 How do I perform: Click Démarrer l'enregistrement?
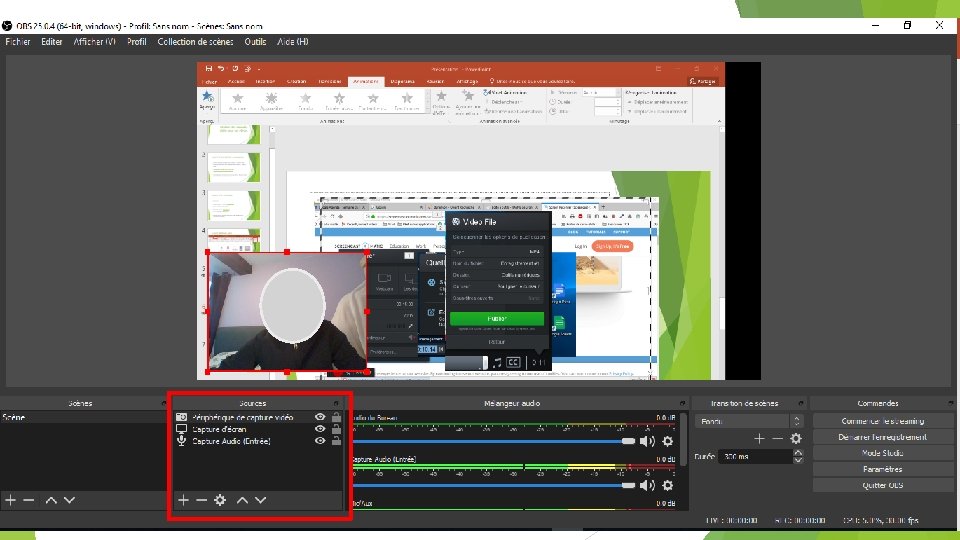tap(882, 437)
